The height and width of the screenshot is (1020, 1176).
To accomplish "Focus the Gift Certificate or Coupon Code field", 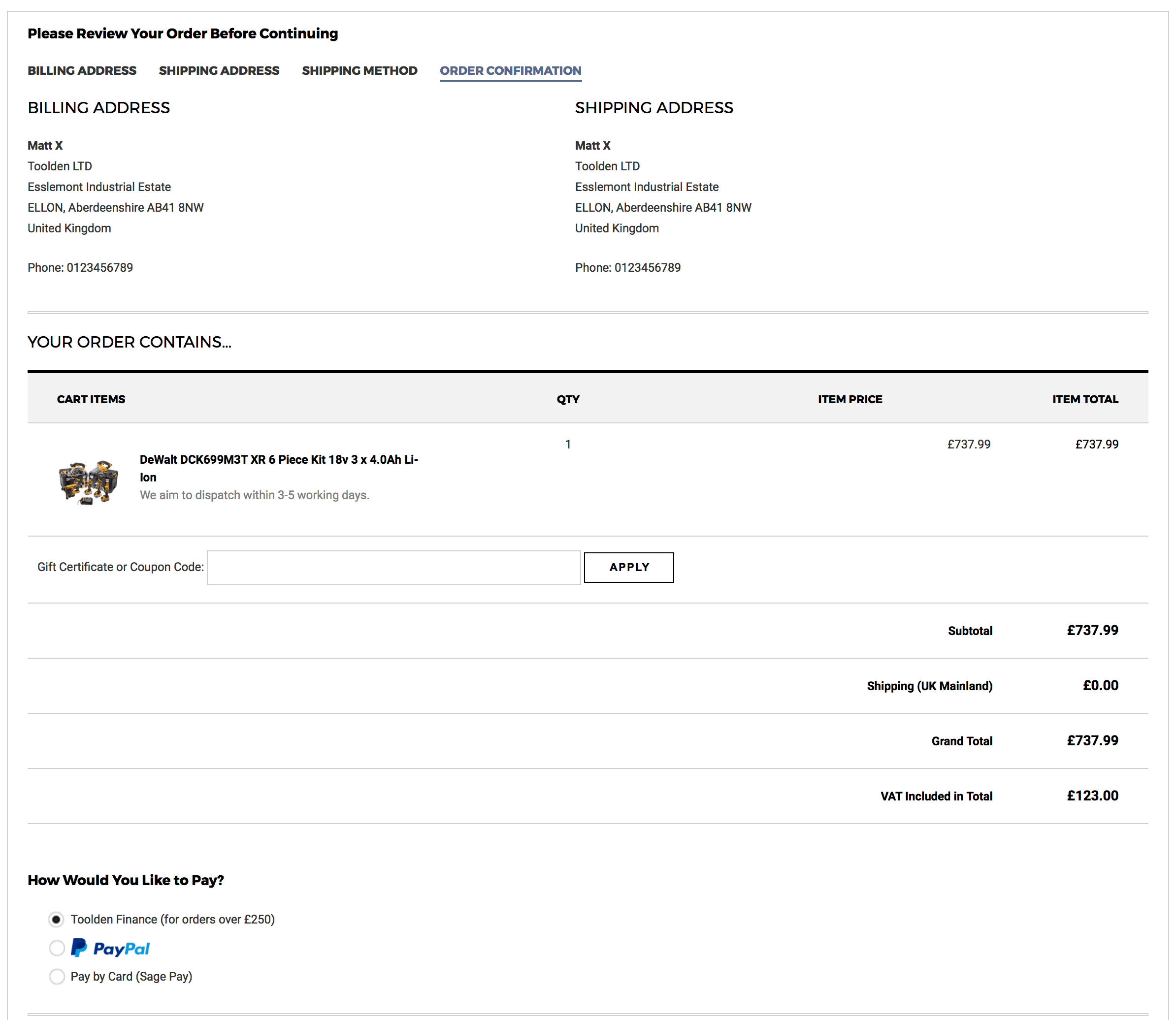I will tap(393, 567).
